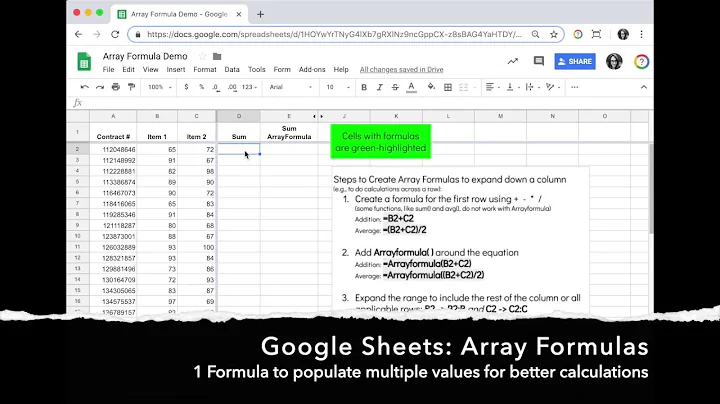
Task: Open the Form menu
Action: click(x=282, y=69)
